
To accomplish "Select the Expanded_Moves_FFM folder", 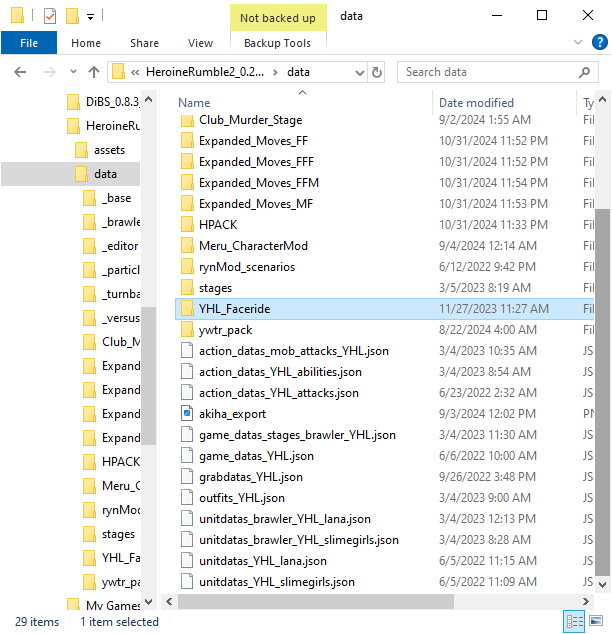I will click(x=259, y=183).
